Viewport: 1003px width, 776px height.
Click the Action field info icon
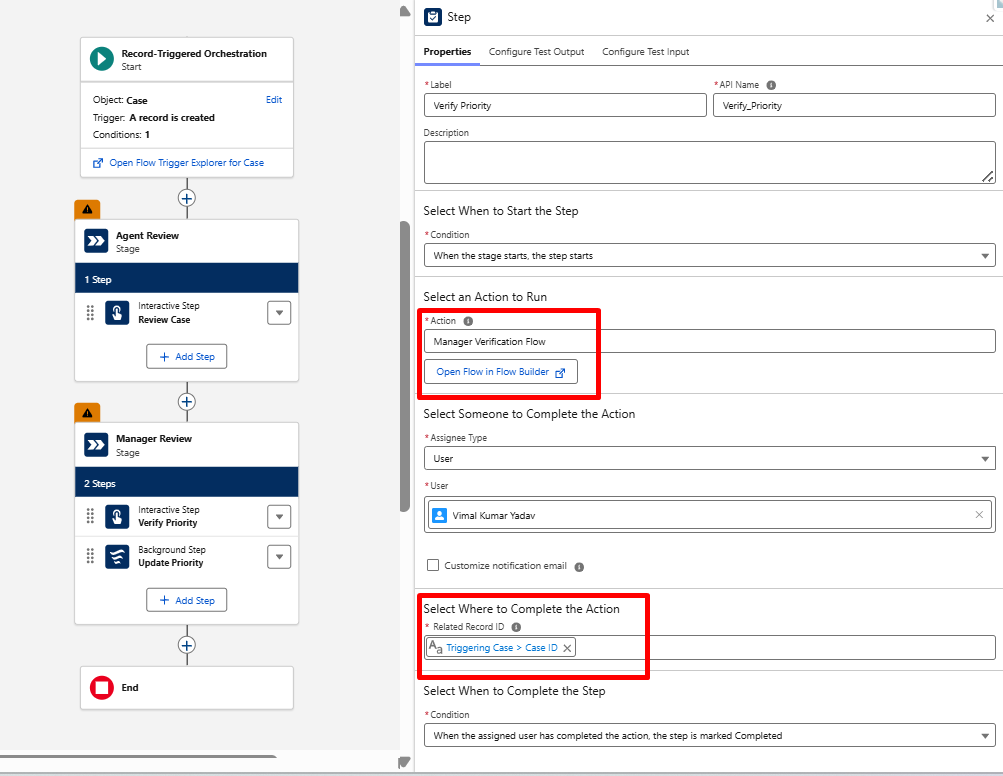pyautogui.click(x=468, y=321)
